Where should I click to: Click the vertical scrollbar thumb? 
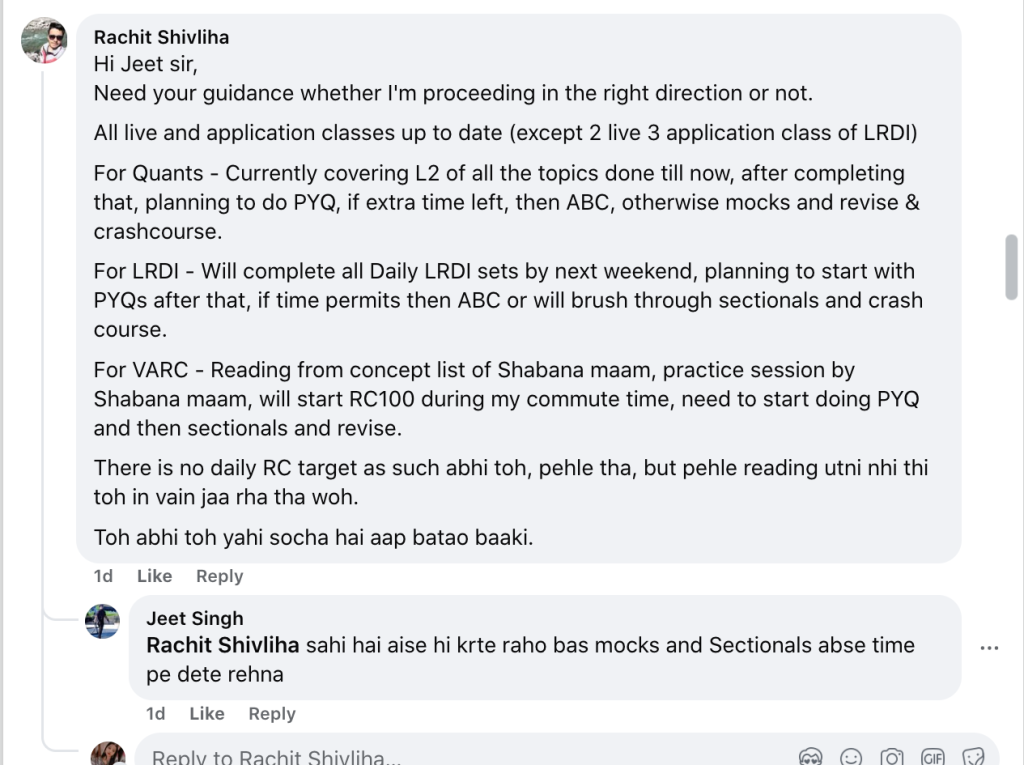click(1012, 267)
